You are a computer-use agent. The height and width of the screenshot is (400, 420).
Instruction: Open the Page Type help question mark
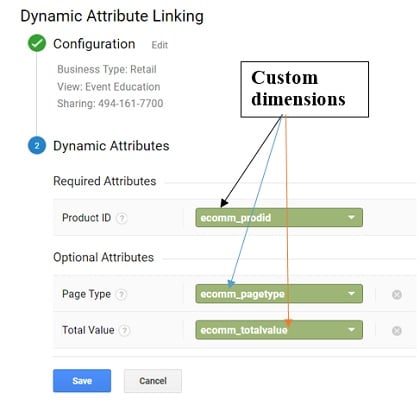tap(121, 294)
